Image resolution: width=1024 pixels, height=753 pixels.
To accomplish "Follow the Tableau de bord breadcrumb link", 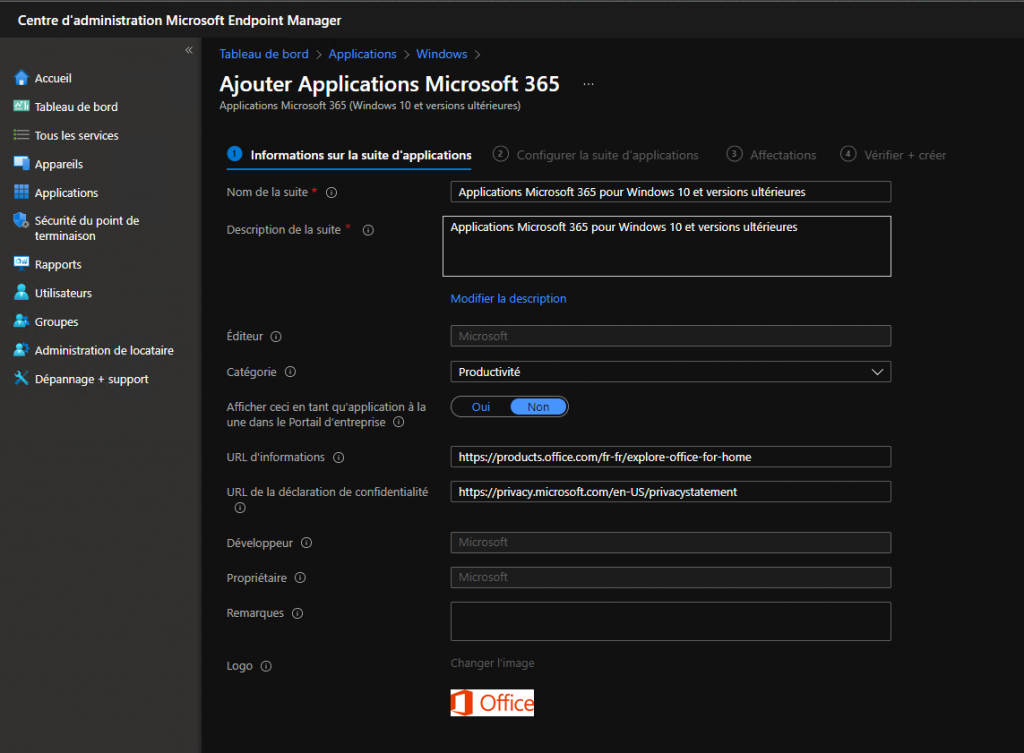I will [x=264, y=54].
